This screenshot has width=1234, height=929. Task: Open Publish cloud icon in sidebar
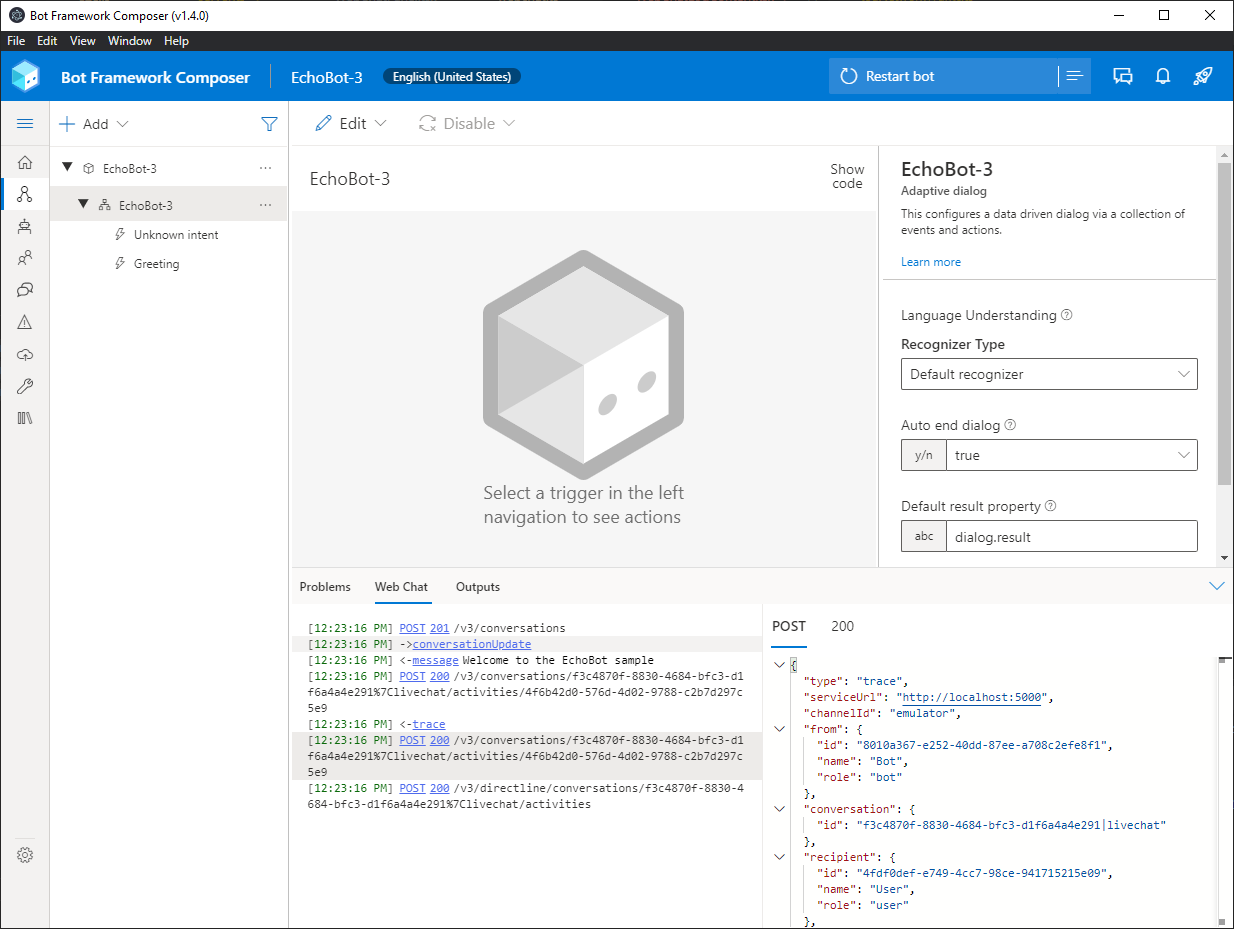click(x=25, y=354)
